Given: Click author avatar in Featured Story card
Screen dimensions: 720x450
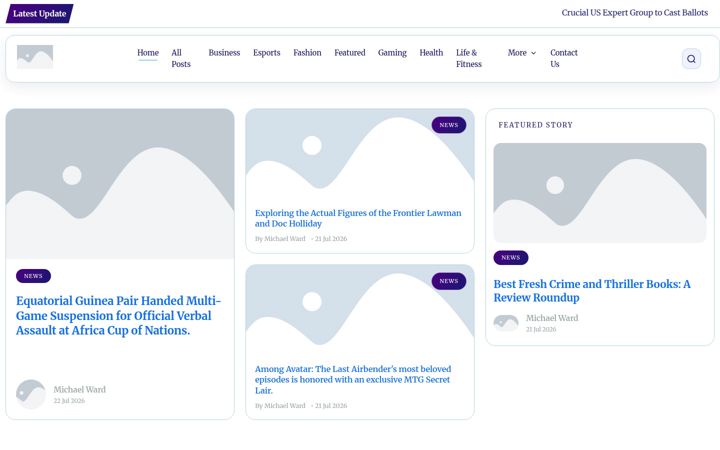Looking at the screenshot, I should click(x=506, y=323).
